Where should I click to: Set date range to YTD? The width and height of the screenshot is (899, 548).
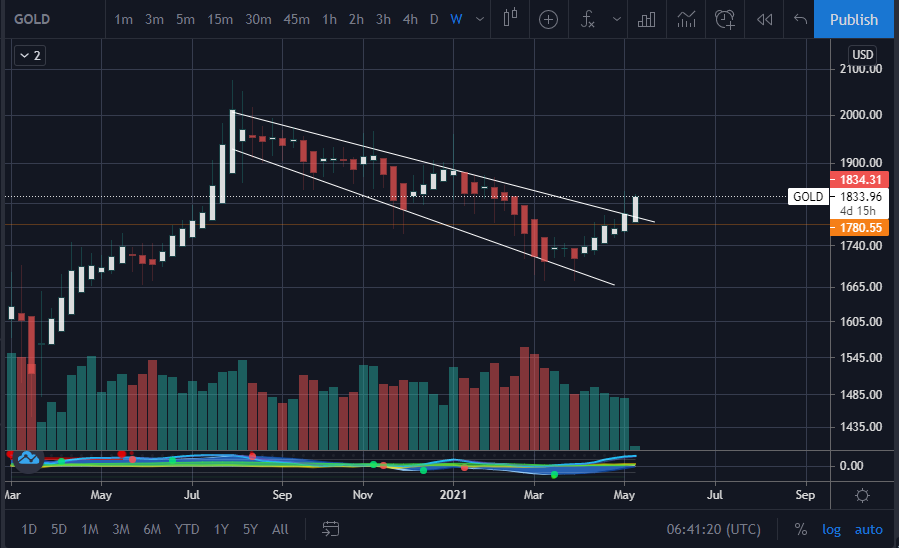pyautogui.click(x=187, y=529)
